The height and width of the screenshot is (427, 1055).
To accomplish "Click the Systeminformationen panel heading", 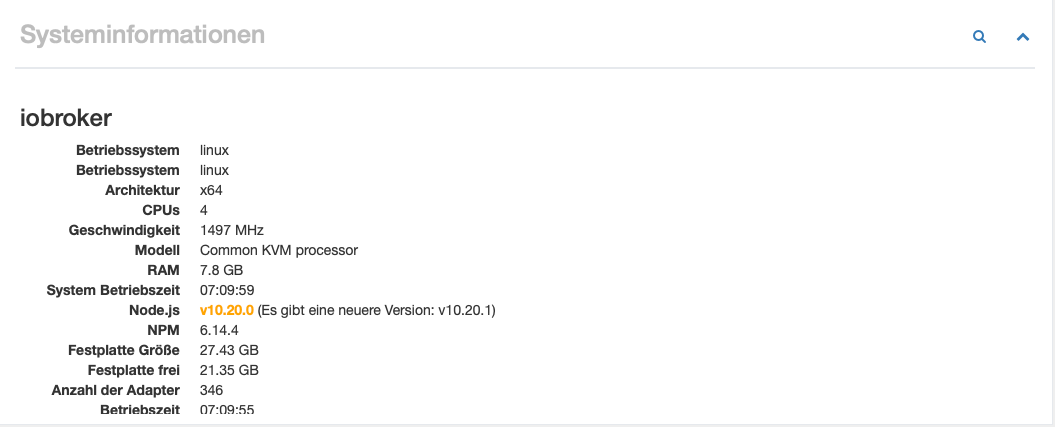I will [143, 34].
